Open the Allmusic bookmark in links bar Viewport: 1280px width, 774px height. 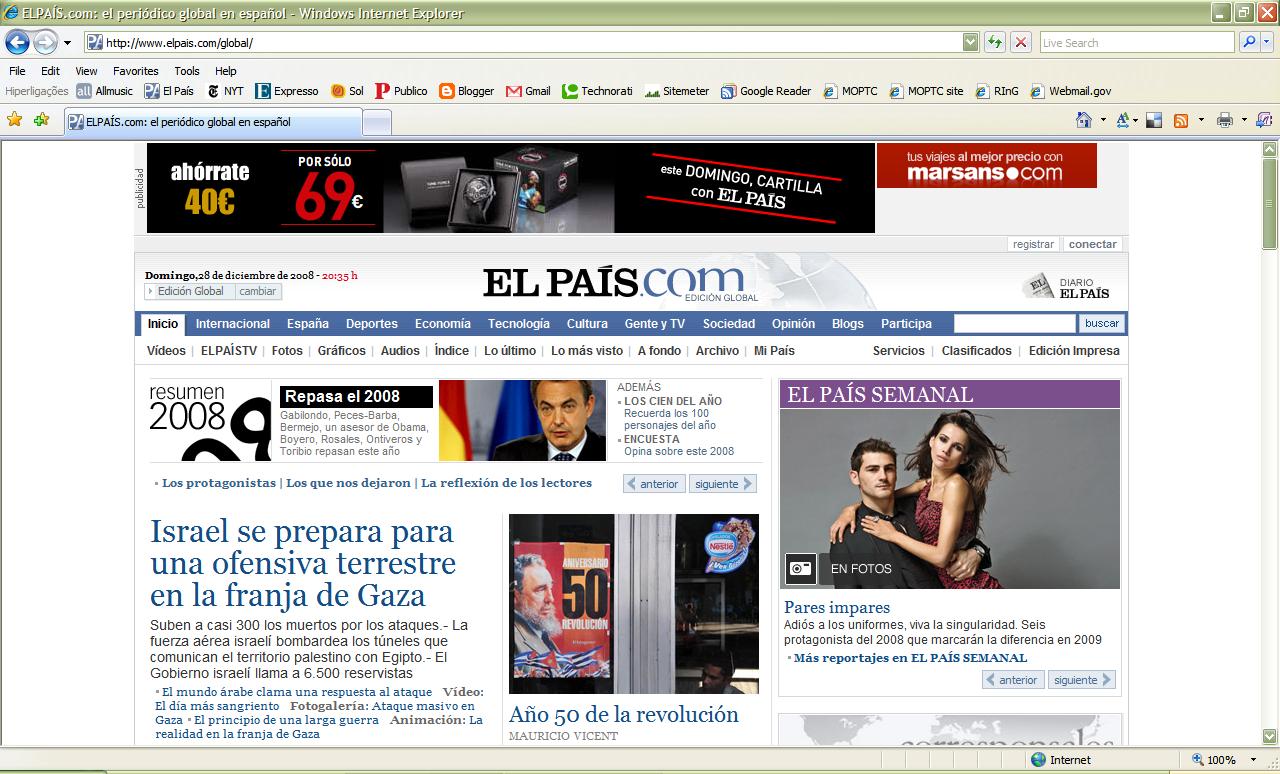pyautogui.click(x=105, y=91)
